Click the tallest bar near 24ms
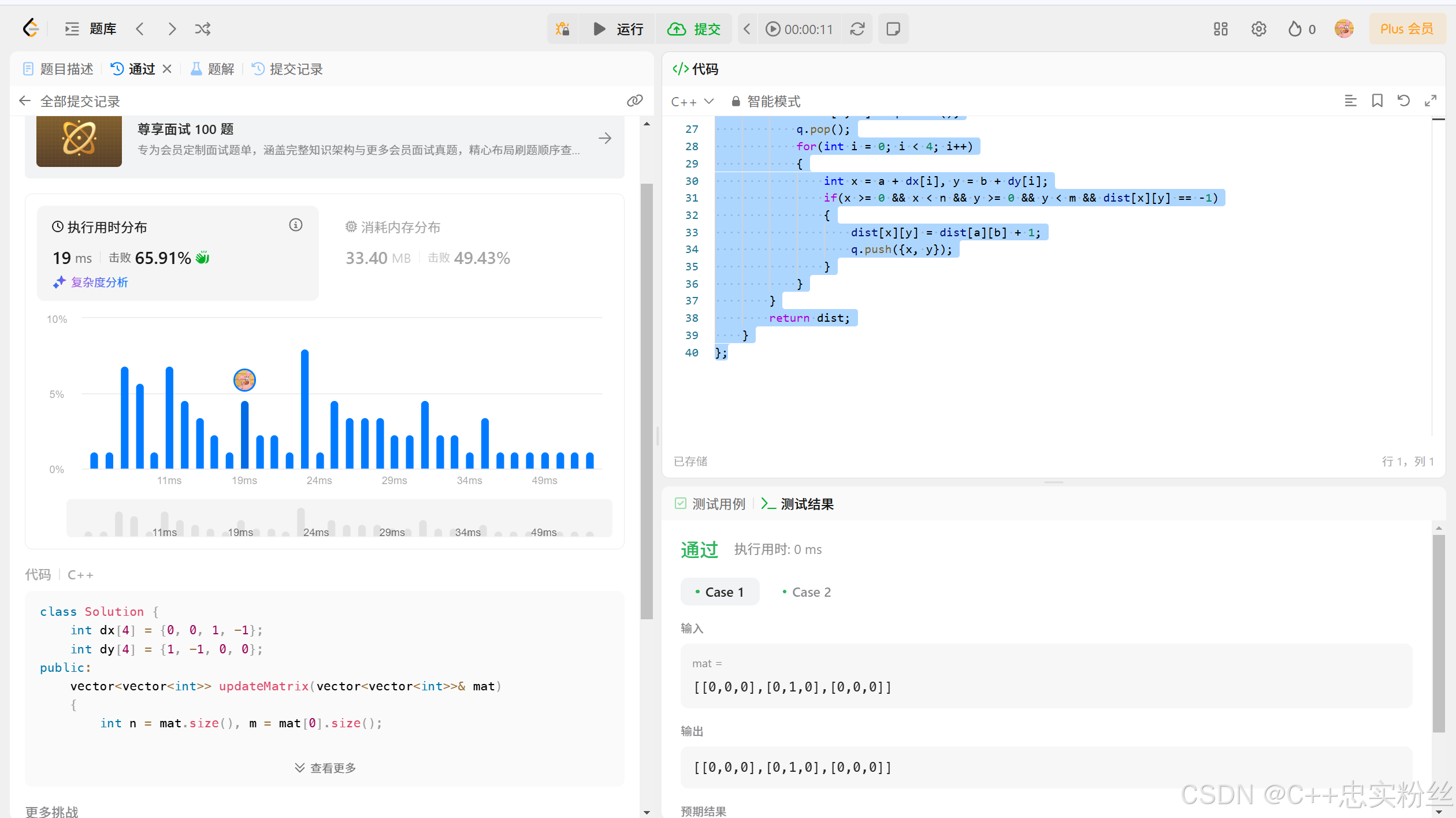Screen dimensions: 1456x818 304,409
